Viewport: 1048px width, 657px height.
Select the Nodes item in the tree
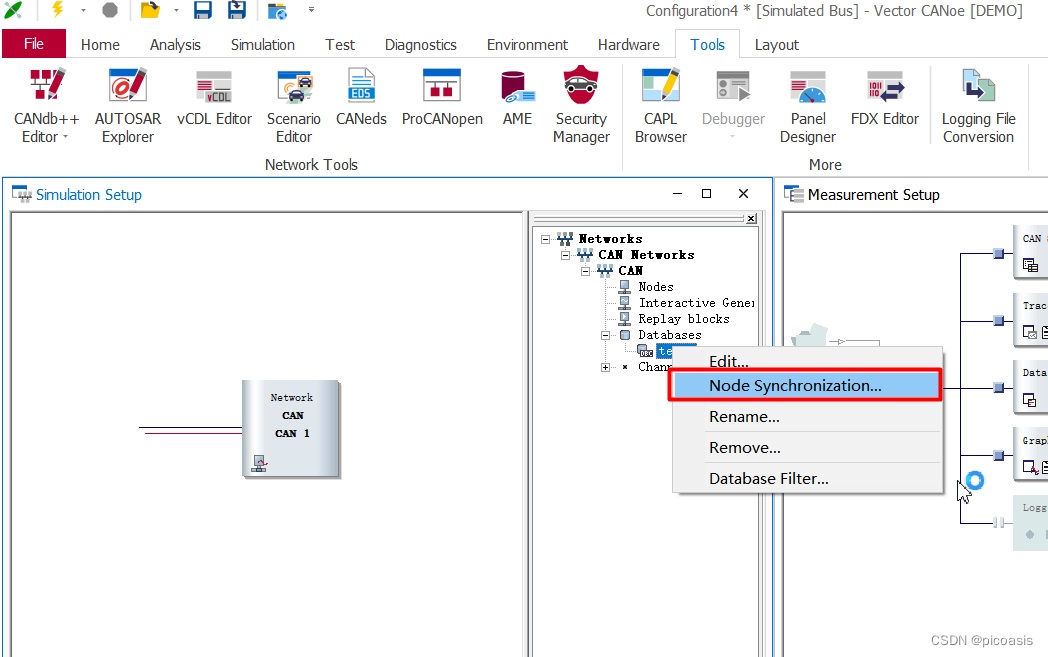pos(656,287)
